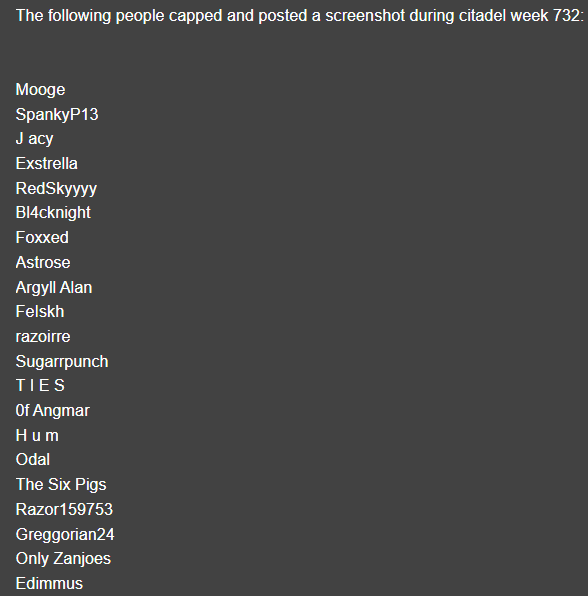Select the 0f Angmar name
The image size is (588, 596).
[52, 411]
